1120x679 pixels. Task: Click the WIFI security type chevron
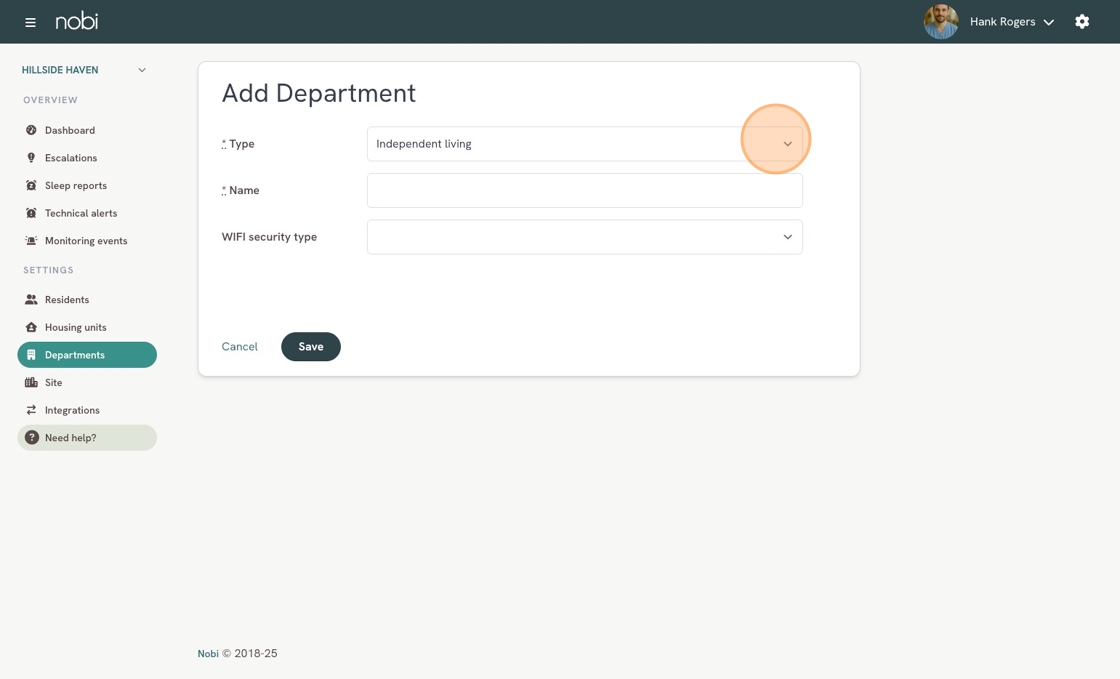pyautogui.click(x=787, y=236)
